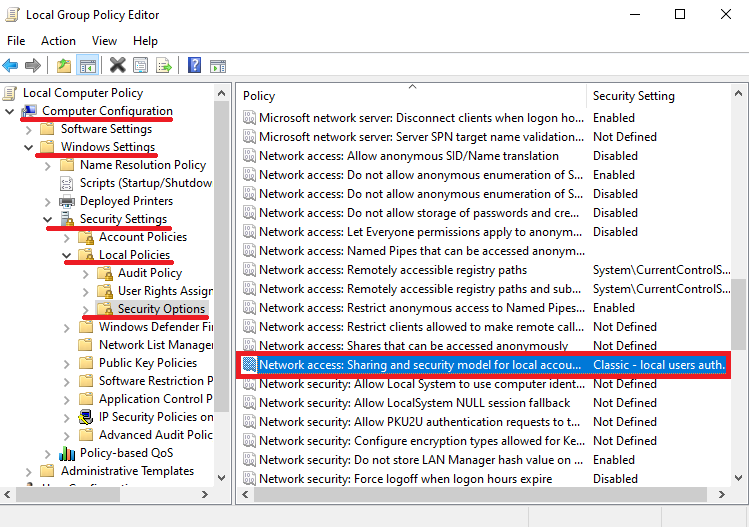751x527 pixels.
Task: Expand the Name Resolution Policy node
Action: pos(47,166)
